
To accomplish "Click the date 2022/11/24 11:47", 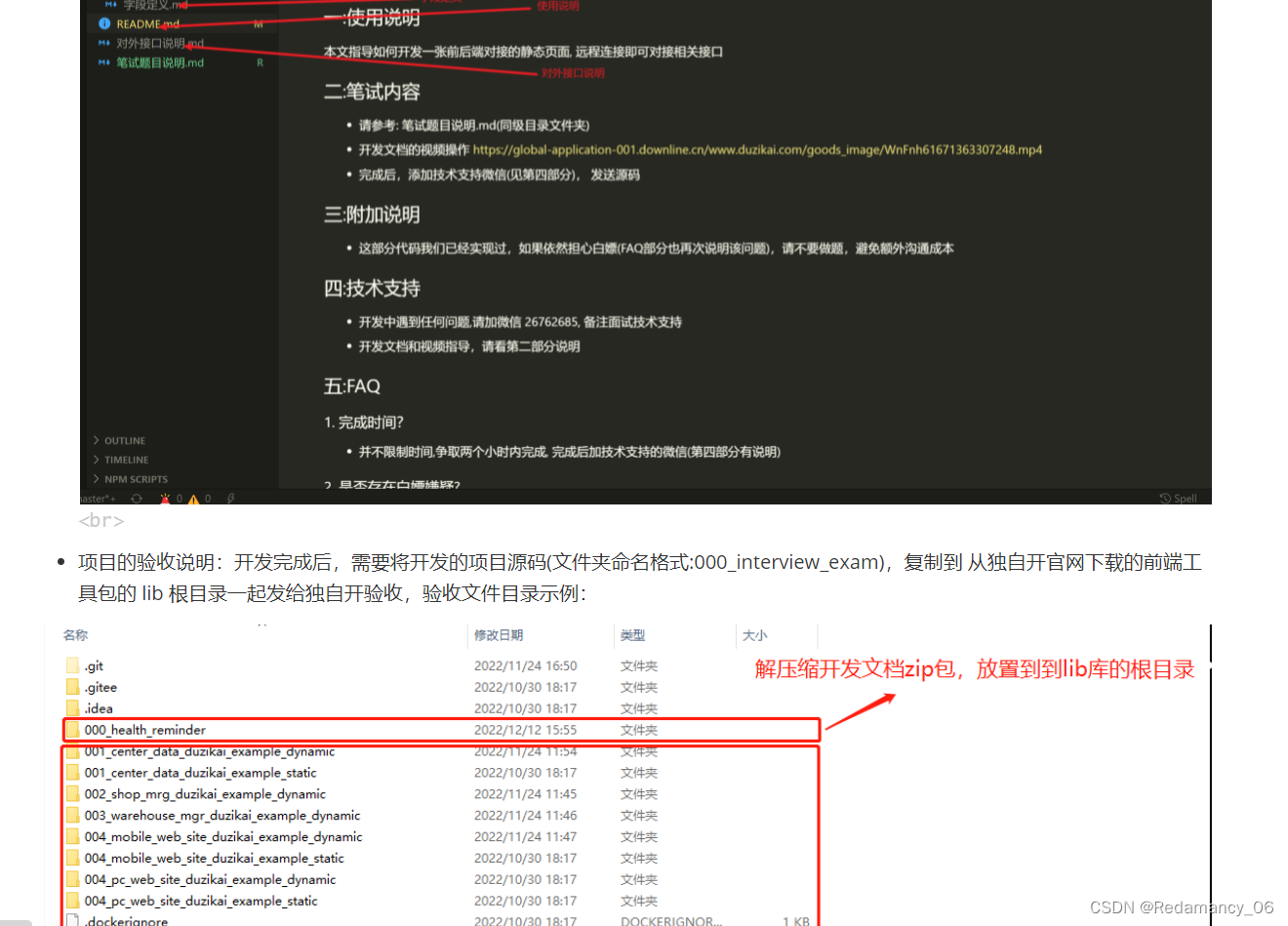I will point(525,837).
